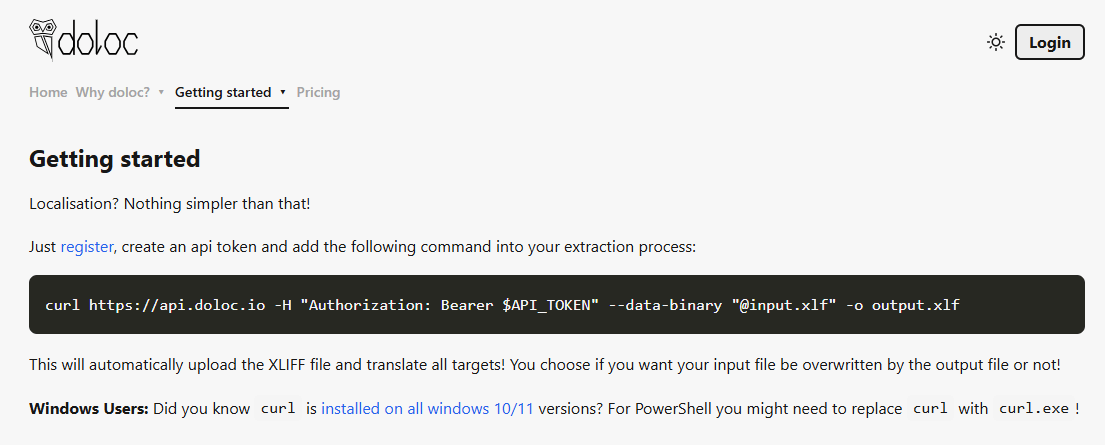Follow the register link

tap(87, 246)
